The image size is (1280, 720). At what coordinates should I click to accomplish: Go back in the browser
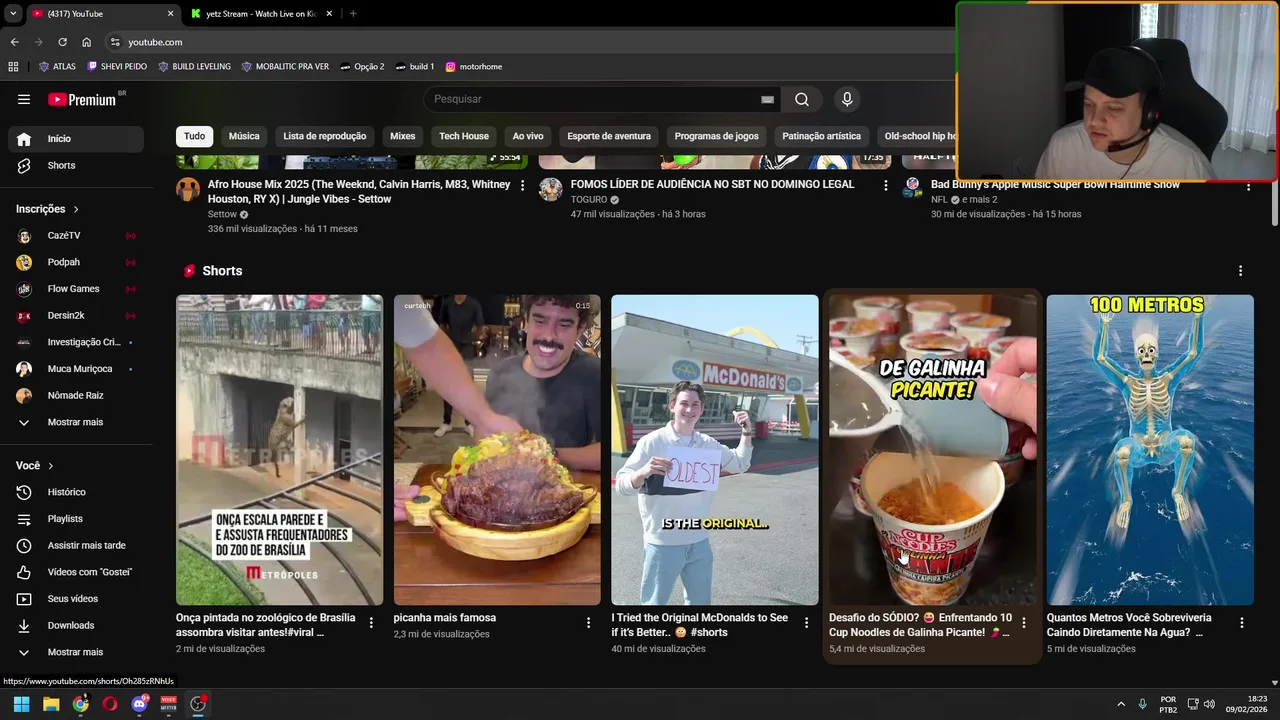click(14, 42)
